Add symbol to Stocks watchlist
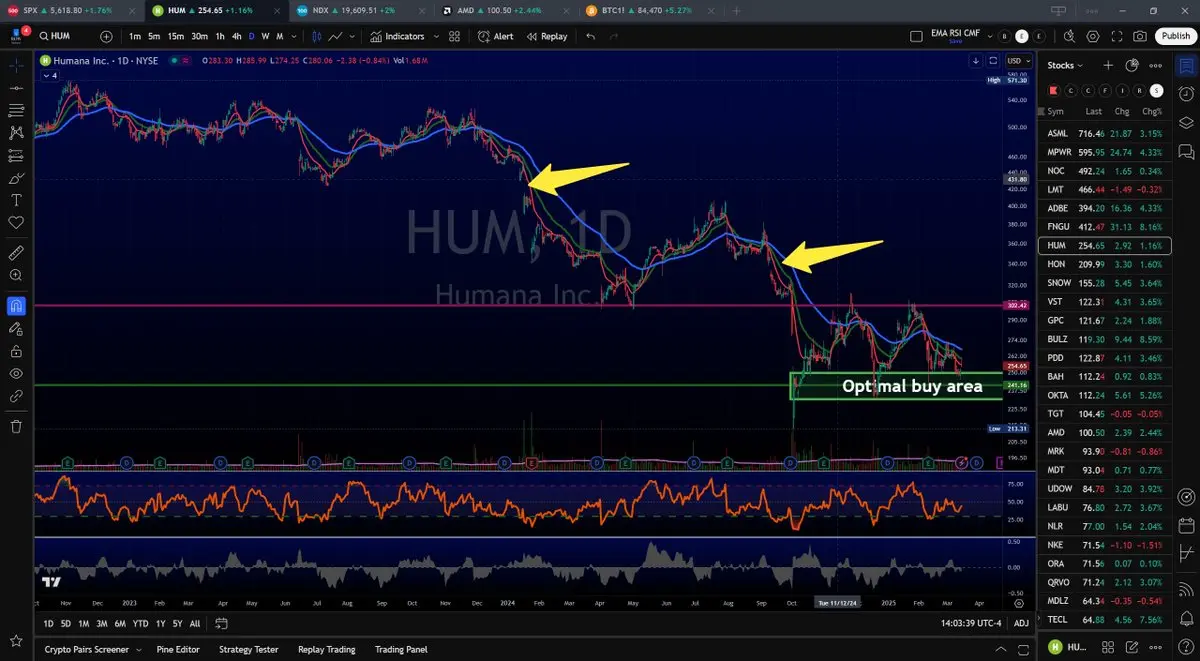 pos(1108,65)
